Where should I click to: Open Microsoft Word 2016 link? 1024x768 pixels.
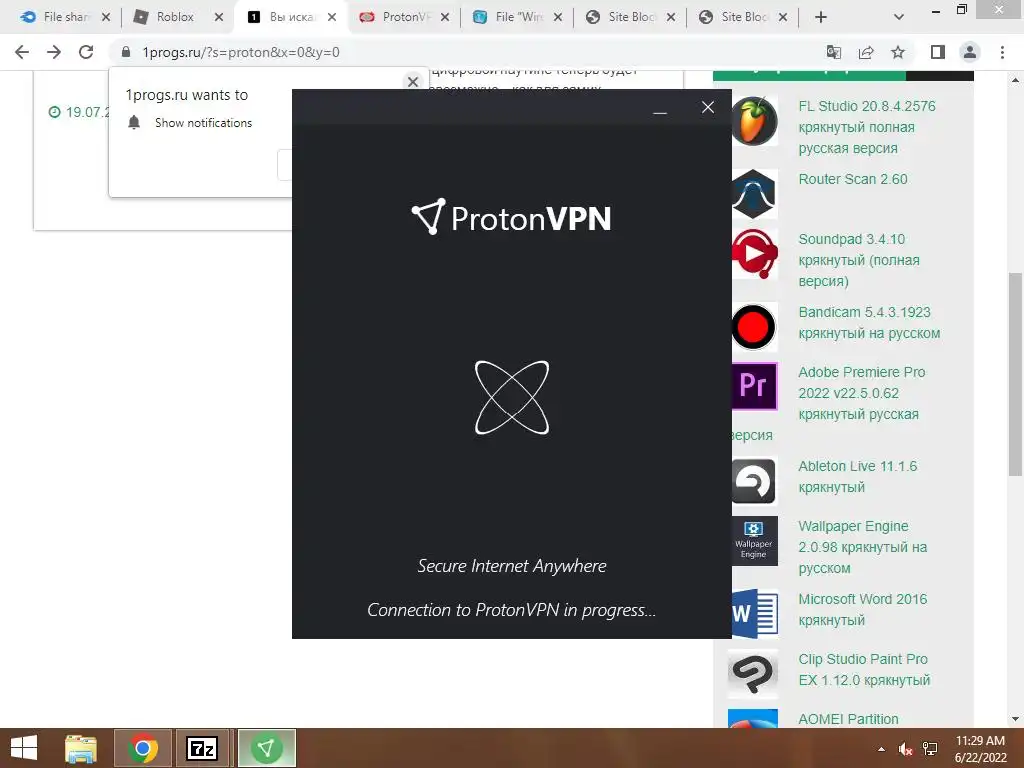[x=863, y=609]
